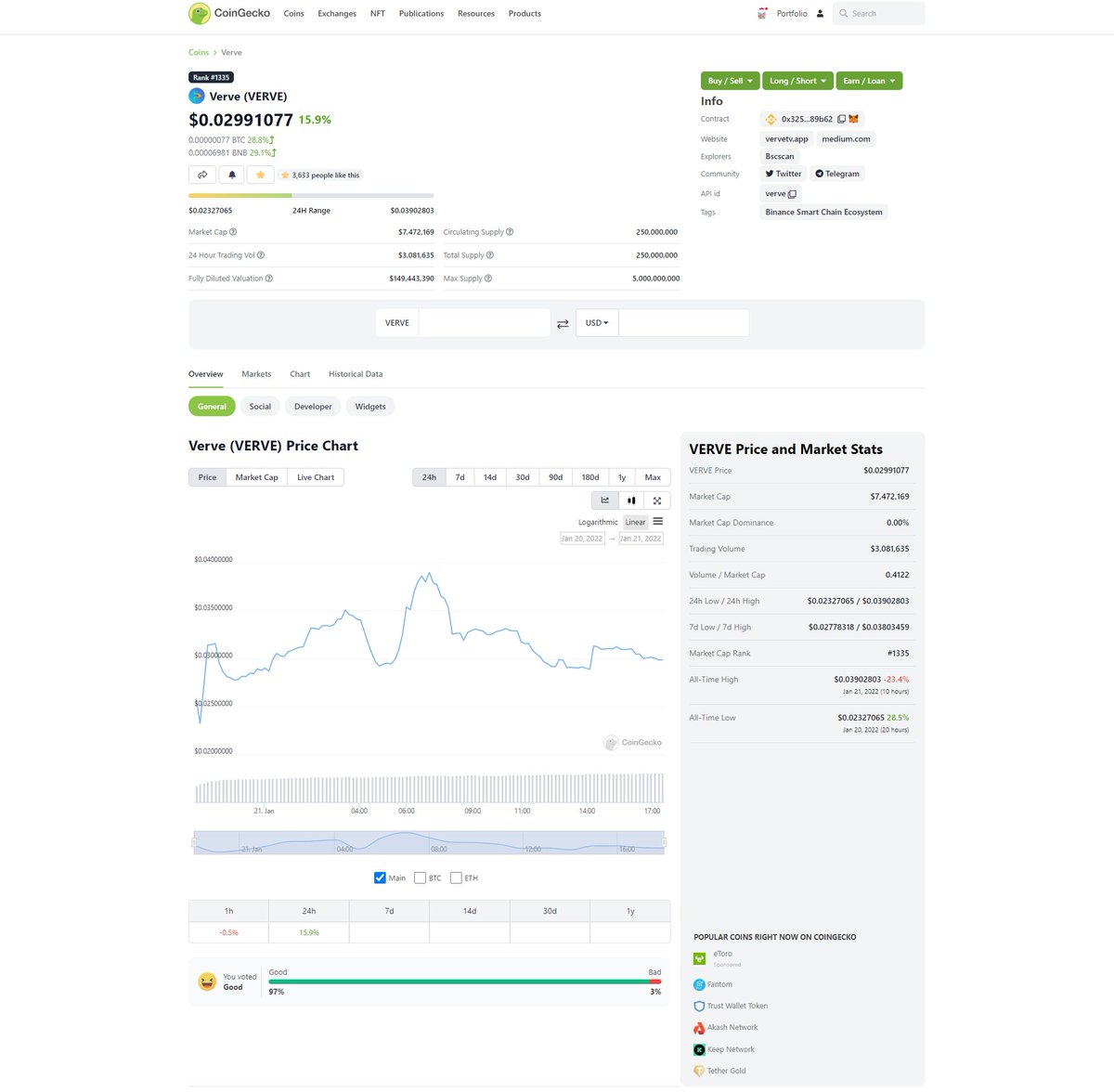This screenshot has height=1092, width=1114.
Task: Click the Good/Bad sentiment bar
Action: 464,981
